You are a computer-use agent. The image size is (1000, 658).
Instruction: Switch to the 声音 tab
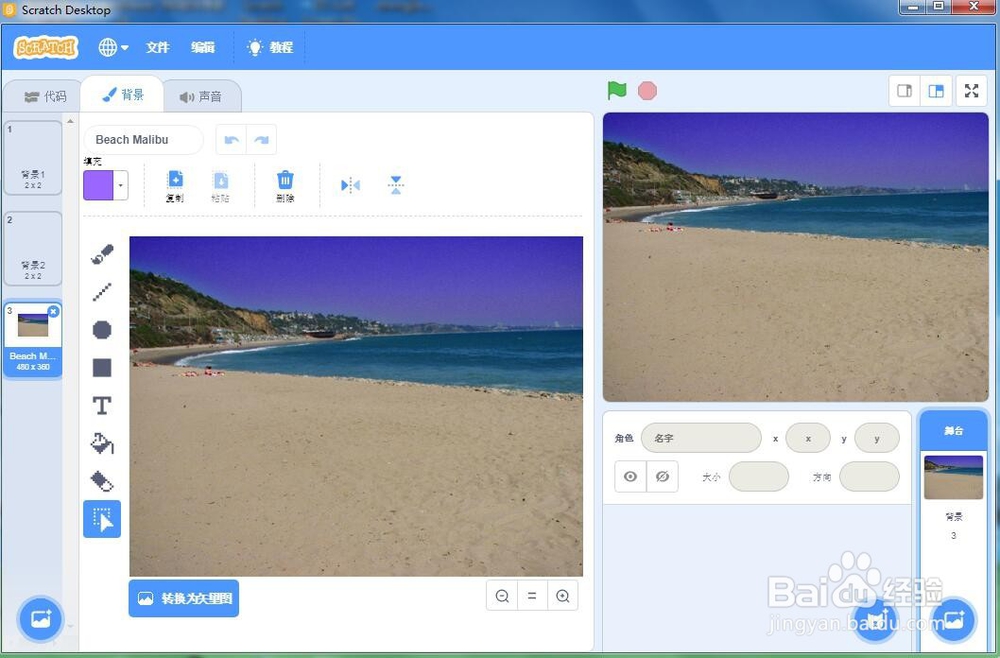(201, 96)
